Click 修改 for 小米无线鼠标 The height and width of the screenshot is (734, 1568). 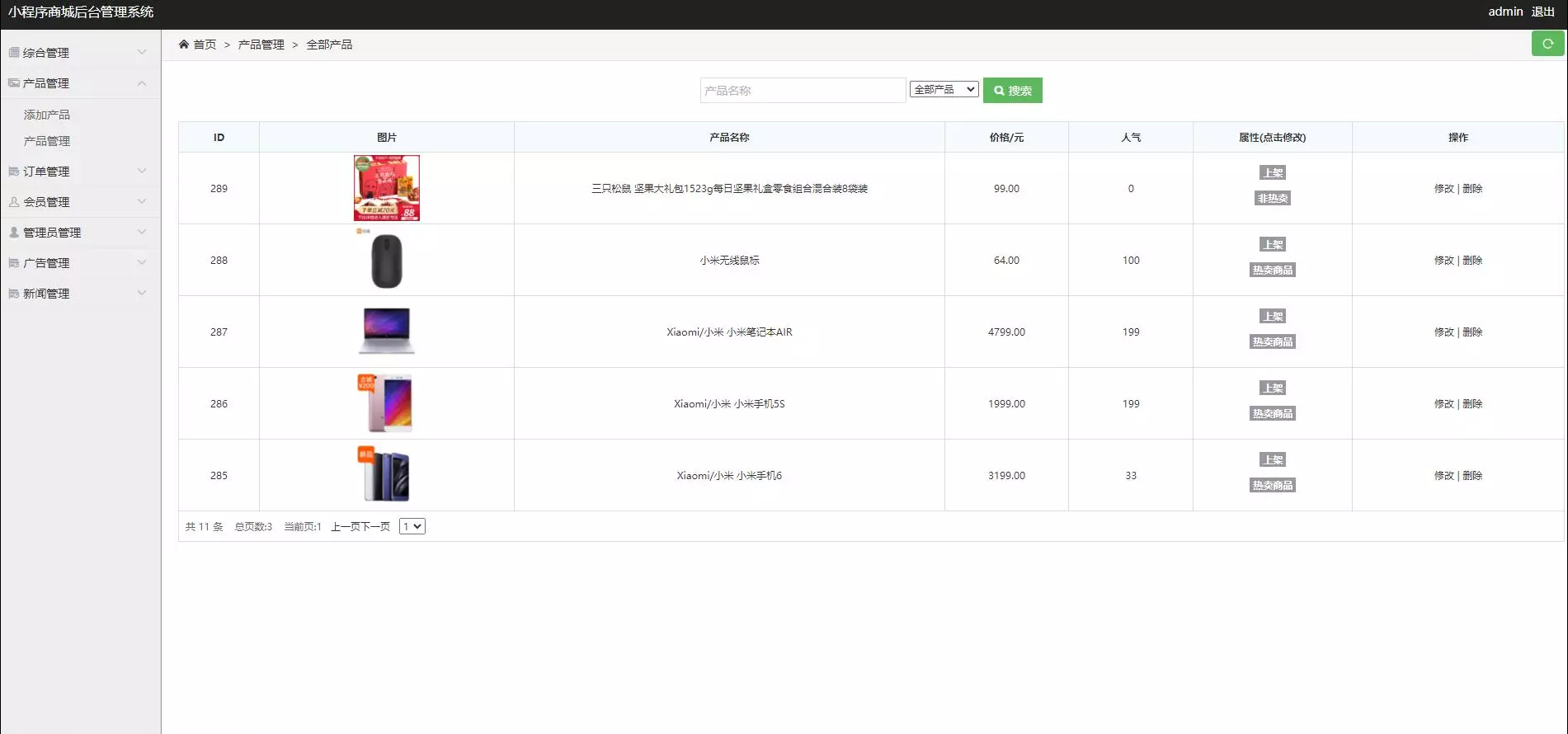tap(1443, 260)
